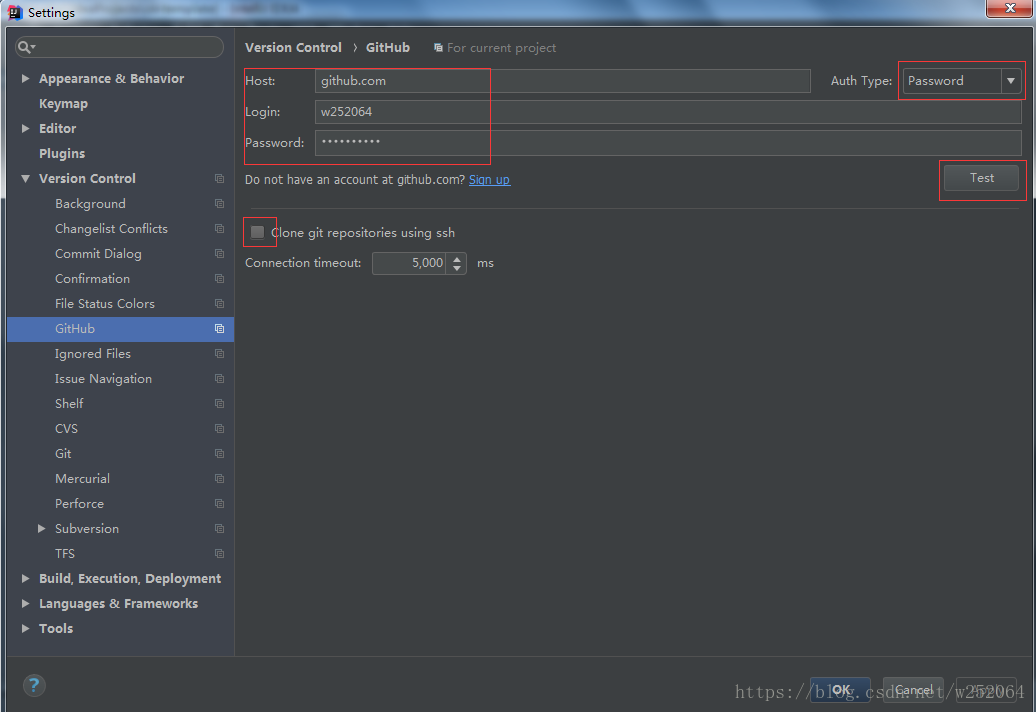This screenshot has width=1036, height=712.
Task: Select Shelf settings
Action: 69,404
